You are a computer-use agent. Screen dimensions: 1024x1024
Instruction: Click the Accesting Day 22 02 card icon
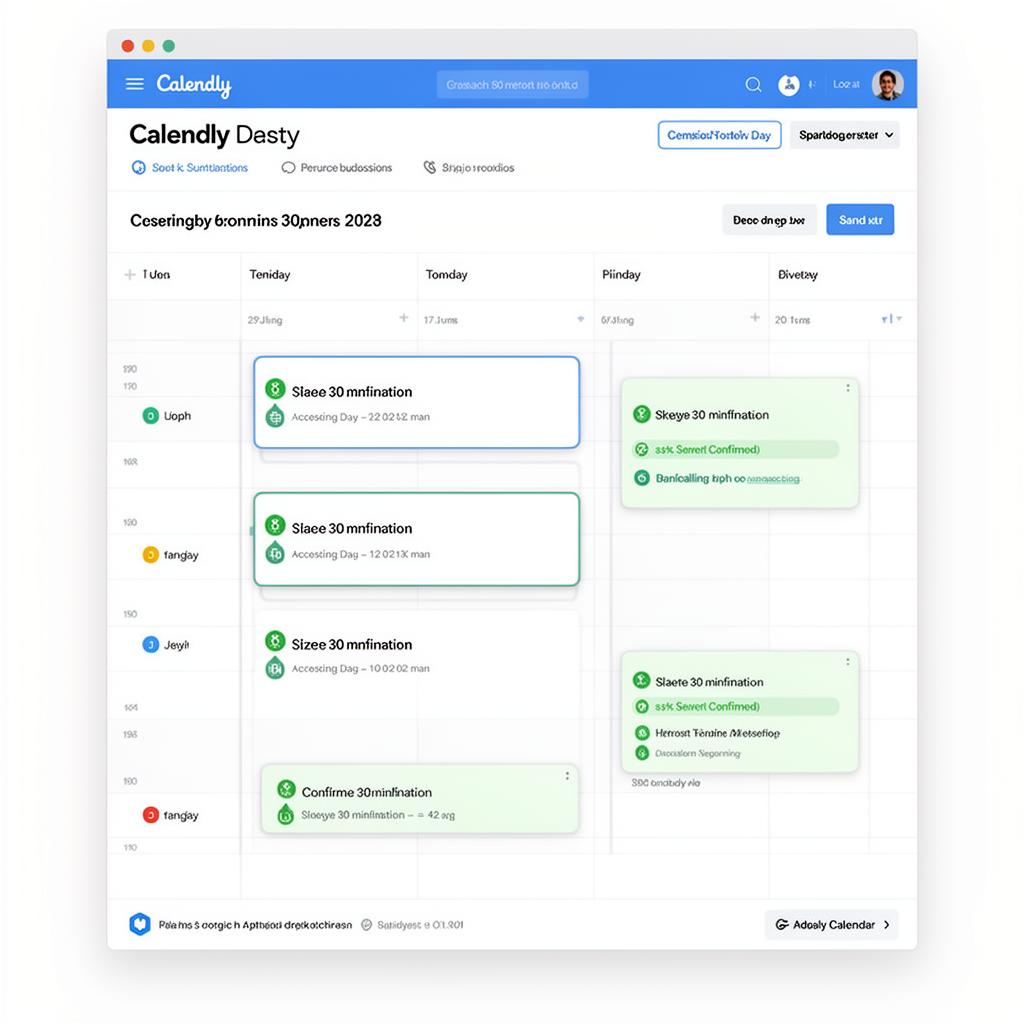tap(275, 416)
